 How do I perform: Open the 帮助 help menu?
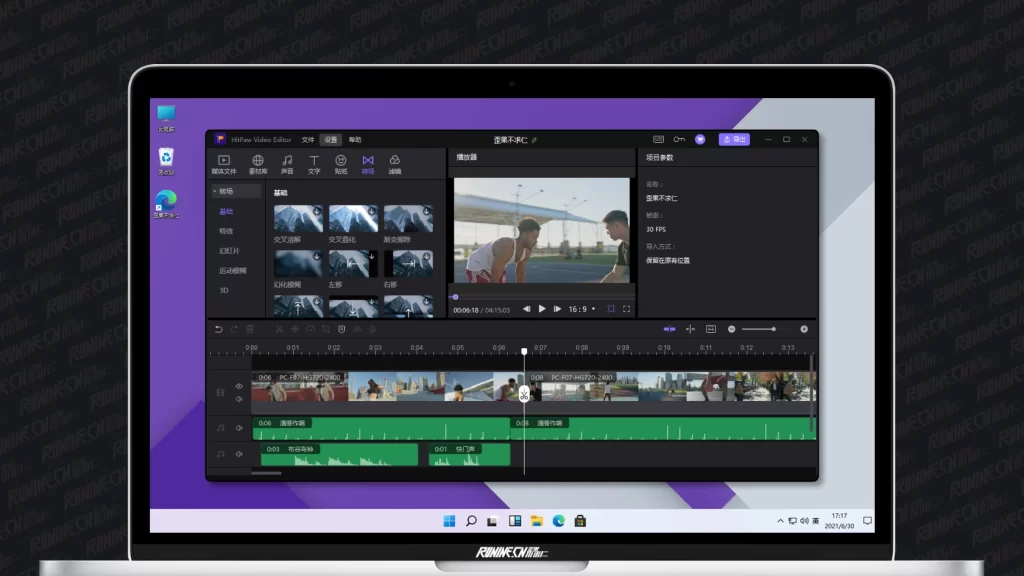click(355, 140)
